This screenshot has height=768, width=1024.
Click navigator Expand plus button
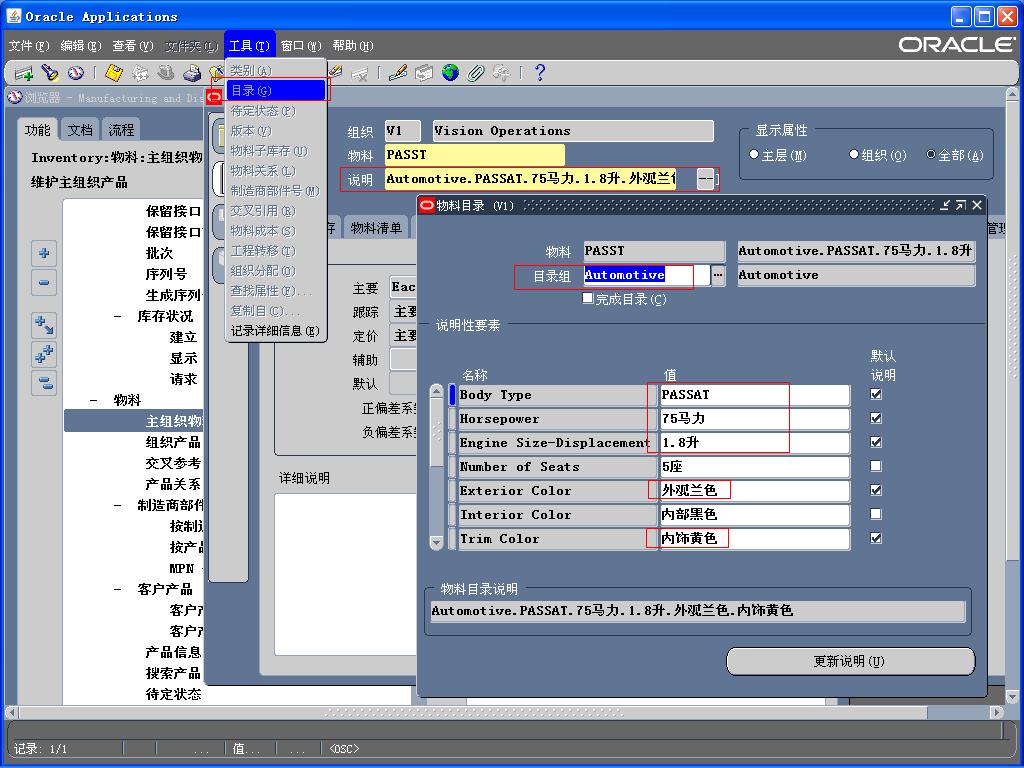coord(44,253)
